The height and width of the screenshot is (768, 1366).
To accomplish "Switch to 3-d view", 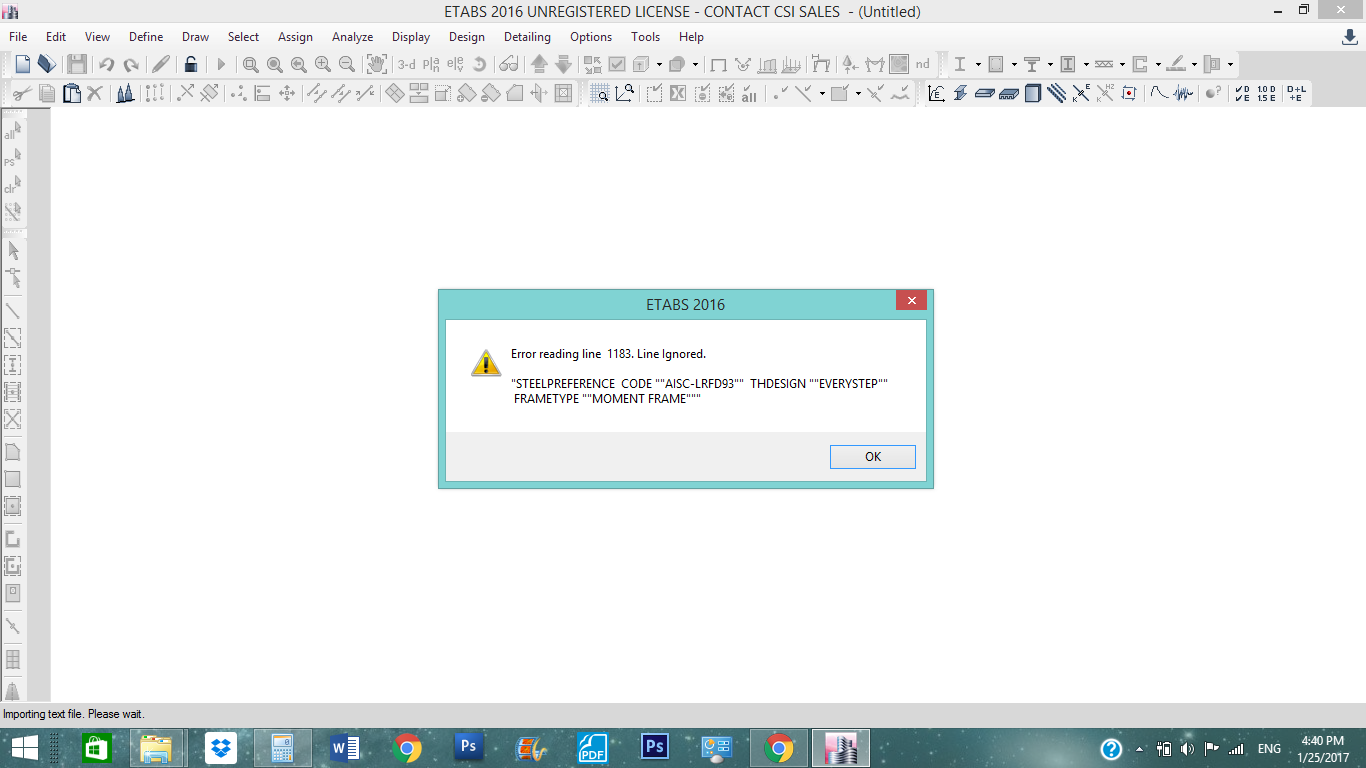I will pyautogui.click(x=407, y=64).
